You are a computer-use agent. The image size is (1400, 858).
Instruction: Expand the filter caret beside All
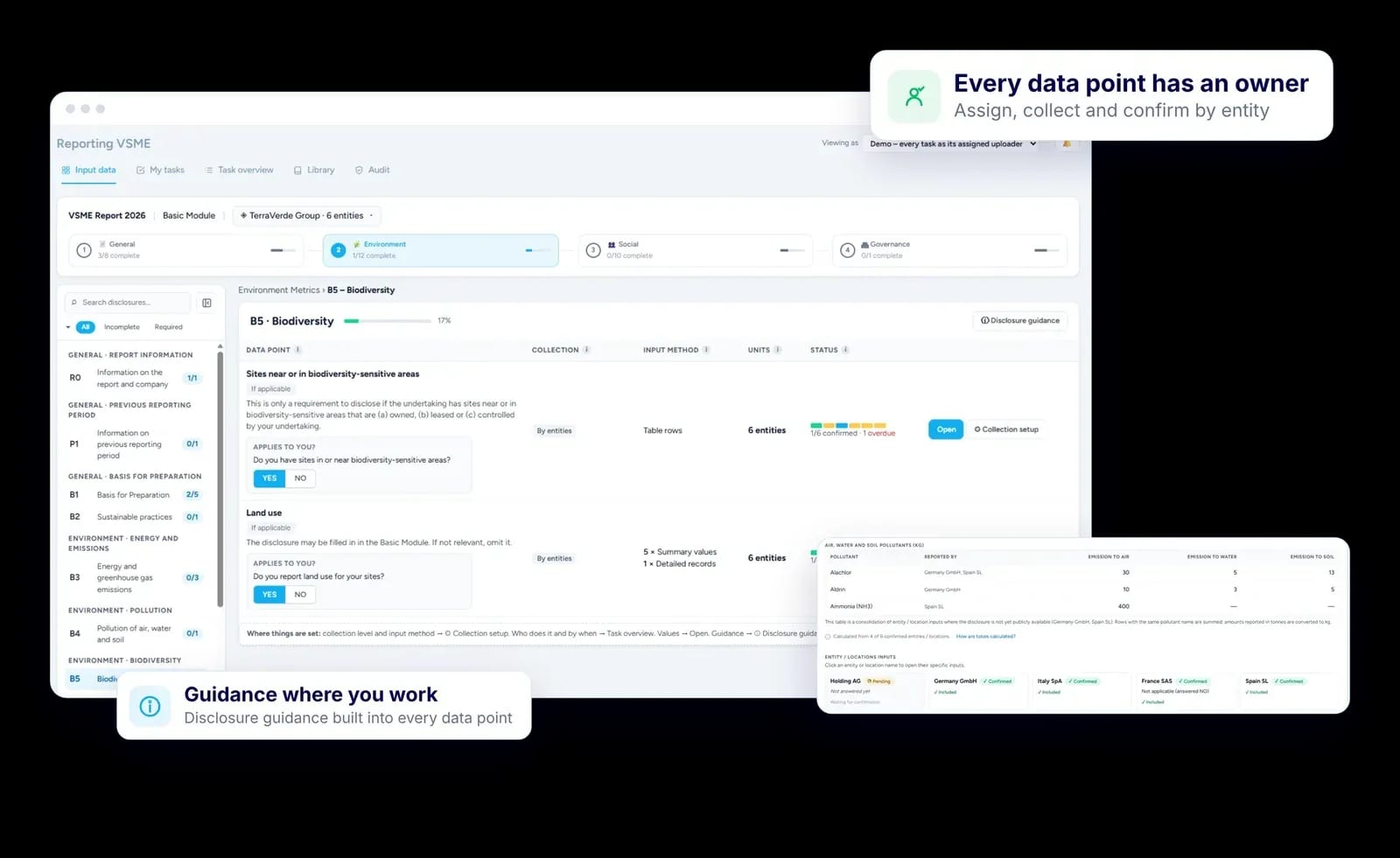(x=68, y=327)
